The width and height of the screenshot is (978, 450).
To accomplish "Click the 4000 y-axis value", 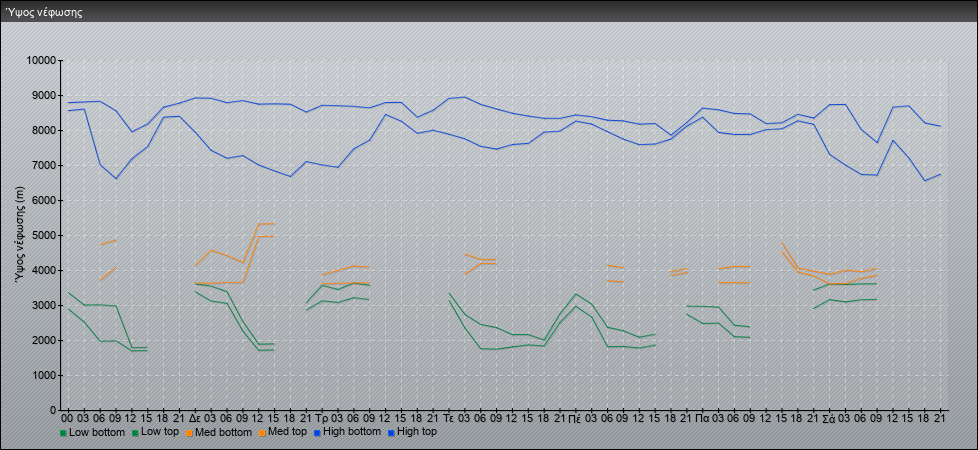I will coord(44,270).
